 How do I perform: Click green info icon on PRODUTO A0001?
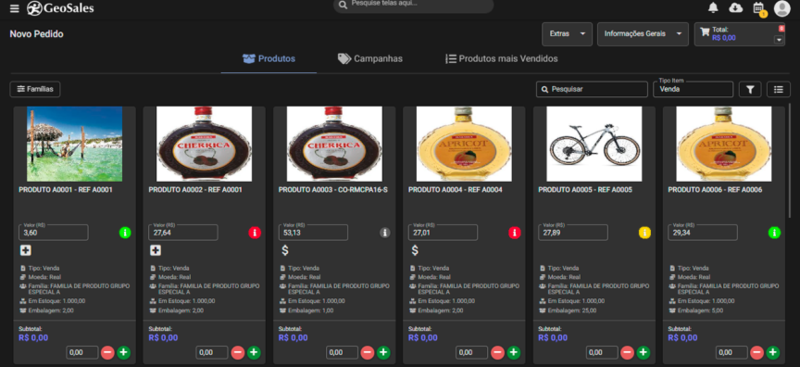[125, 233]
